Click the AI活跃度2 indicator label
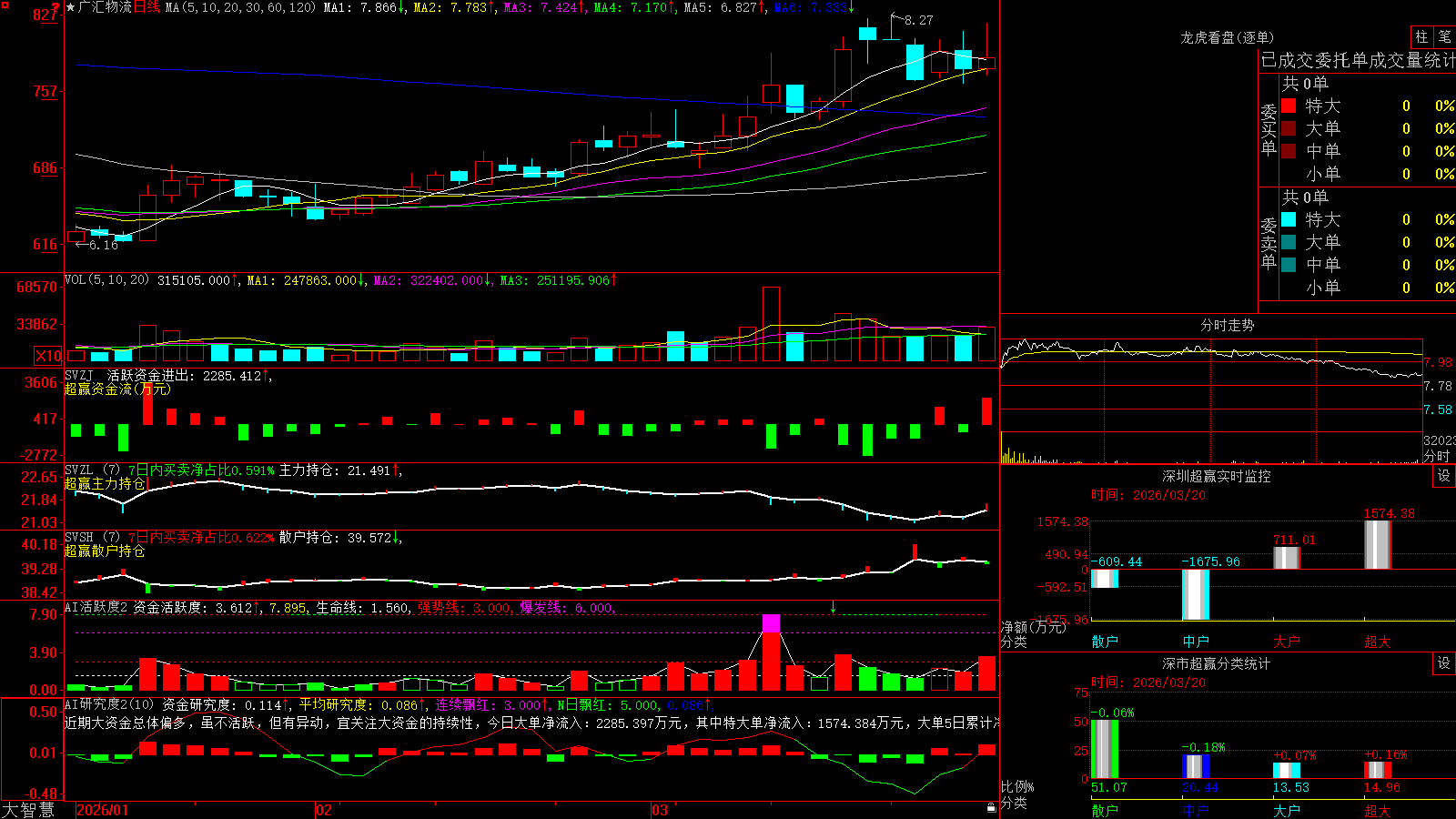Screen dimensions: 1456x819 click(x=96, y=608)
